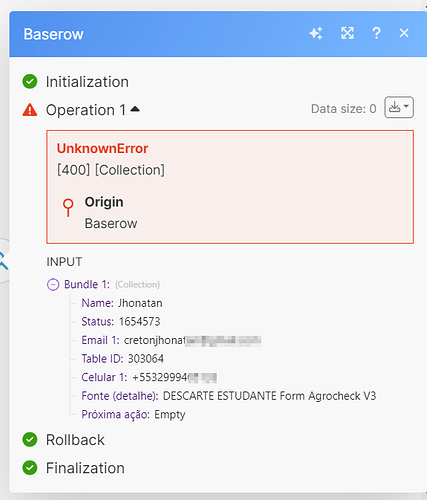Click the Initialization green check icon
The image size is (427, 500).
(x=30, y=82)
